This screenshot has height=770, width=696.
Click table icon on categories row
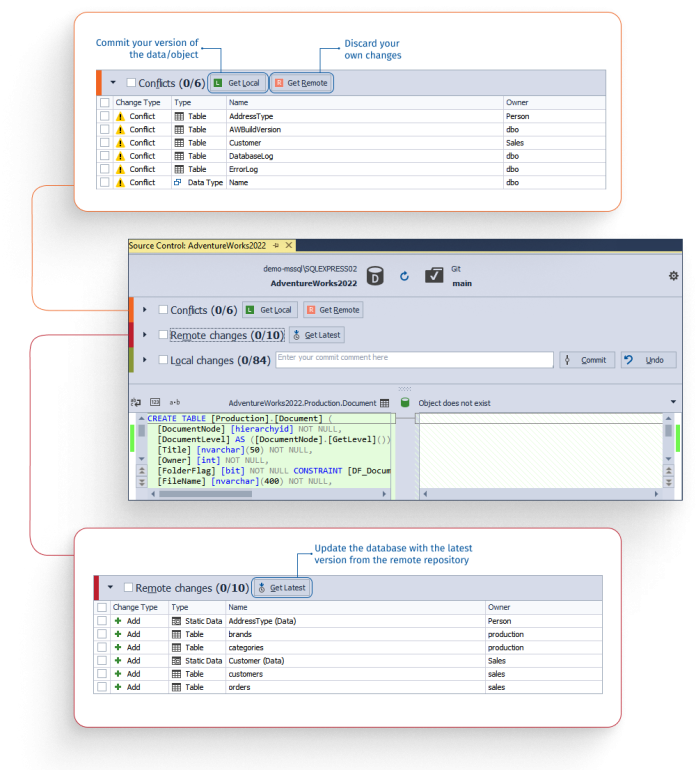coord(176,648)
